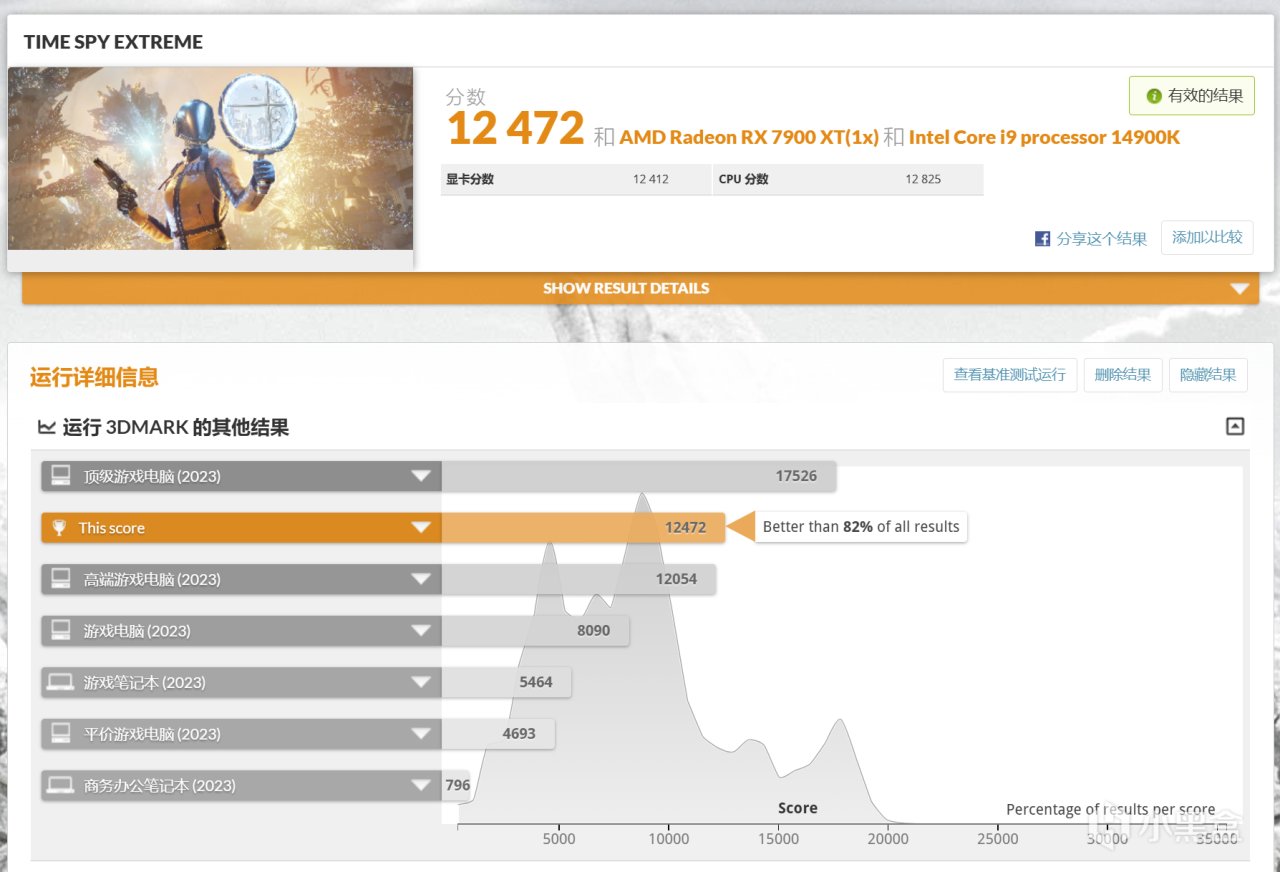This screenshot has height=872, width=1280.
Task: Open the AMD Radeon RX 7900 XT link
Action: [749, 137]
